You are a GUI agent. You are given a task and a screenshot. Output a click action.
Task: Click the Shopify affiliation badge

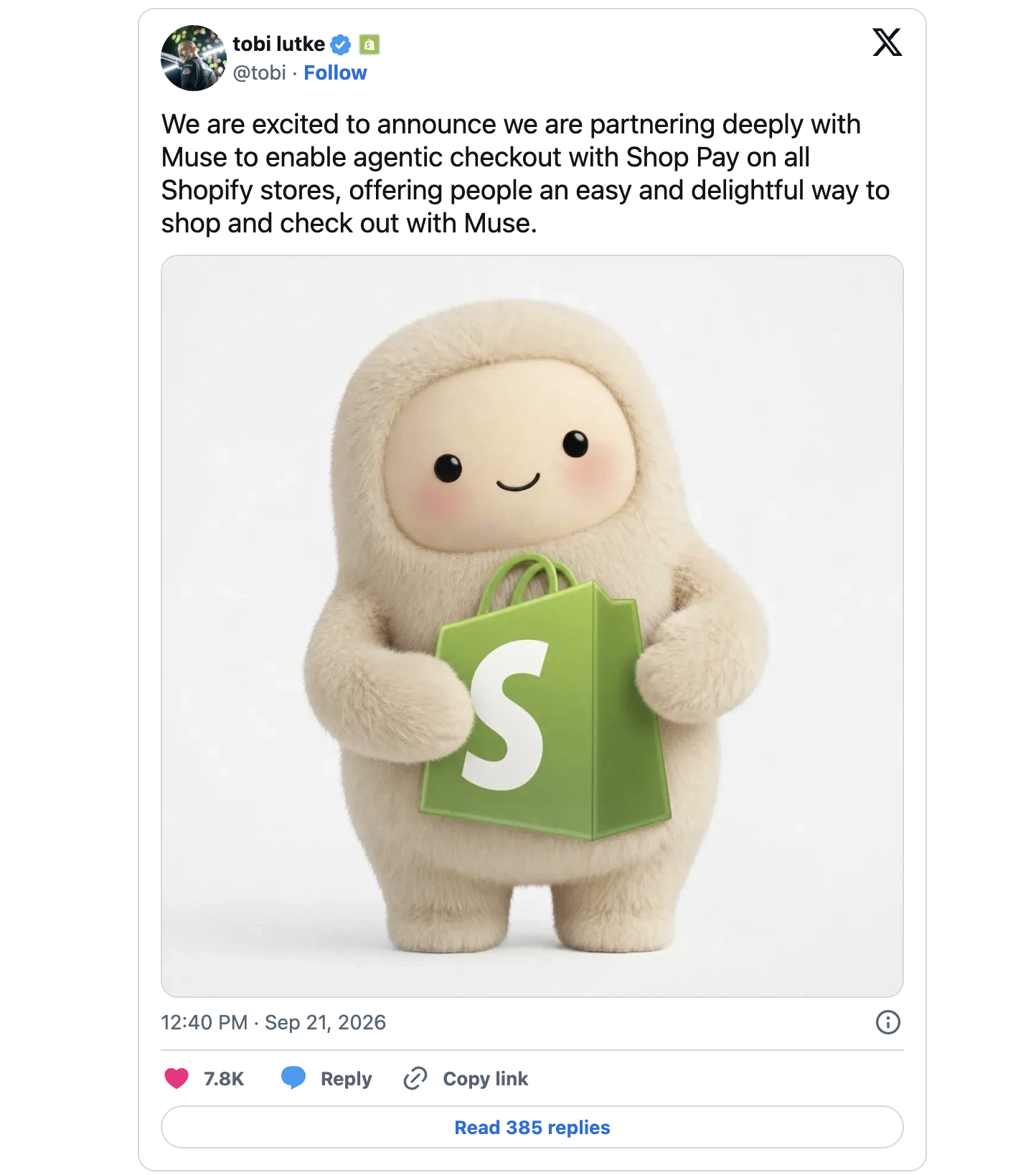369,44
